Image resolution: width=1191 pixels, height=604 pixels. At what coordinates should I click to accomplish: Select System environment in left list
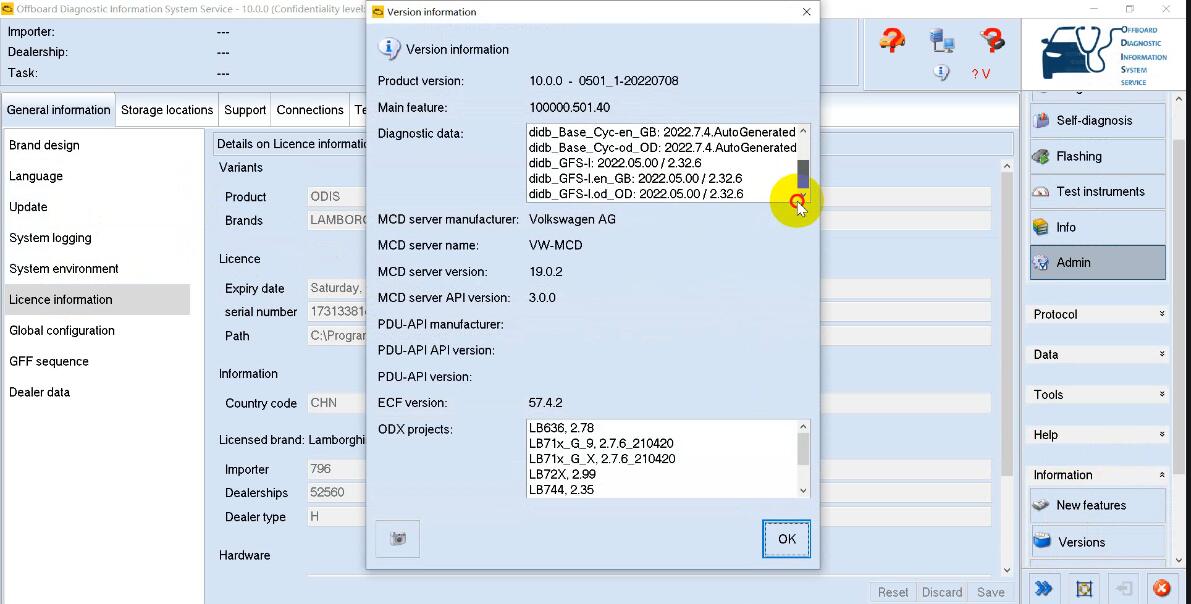(64, 269)
